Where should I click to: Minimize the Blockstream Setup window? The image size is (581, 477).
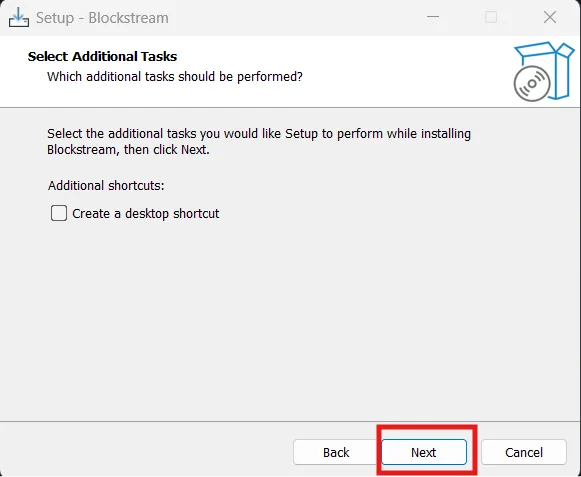pyautogui.click(x=432, y=17)
